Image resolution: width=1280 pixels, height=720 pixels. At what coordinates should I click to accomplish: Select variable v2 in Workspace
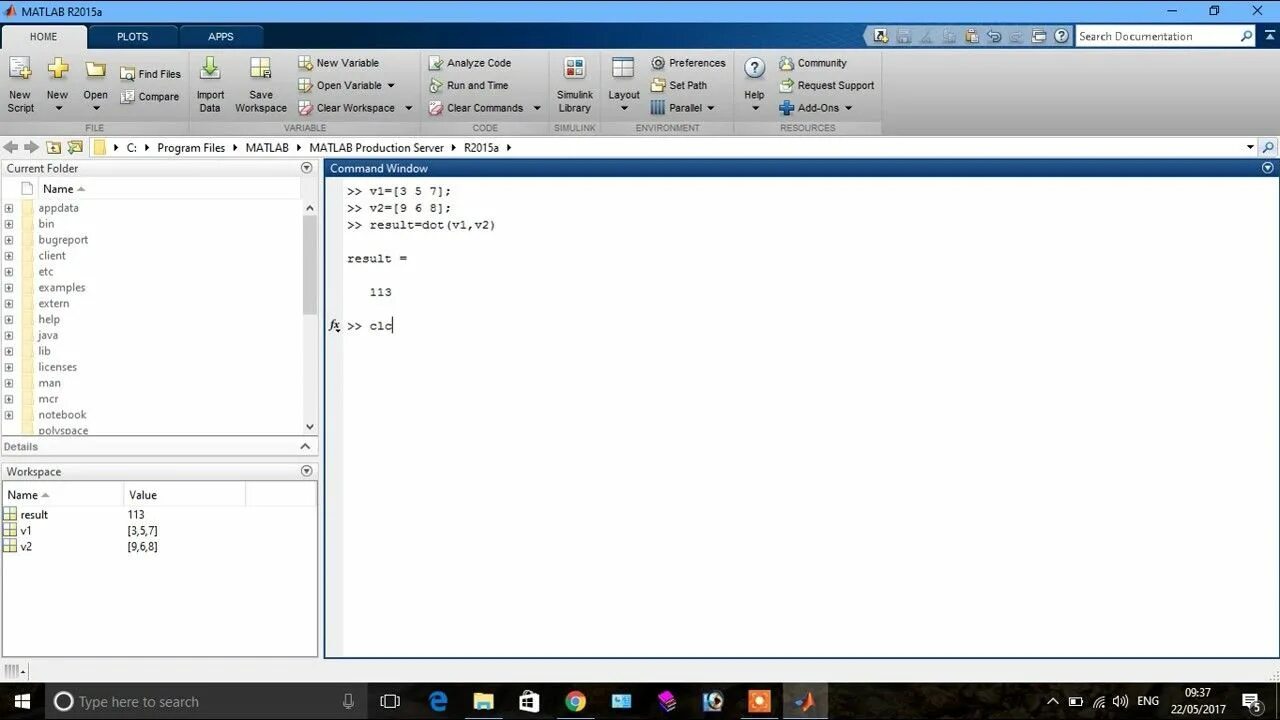tap(26, 547)
